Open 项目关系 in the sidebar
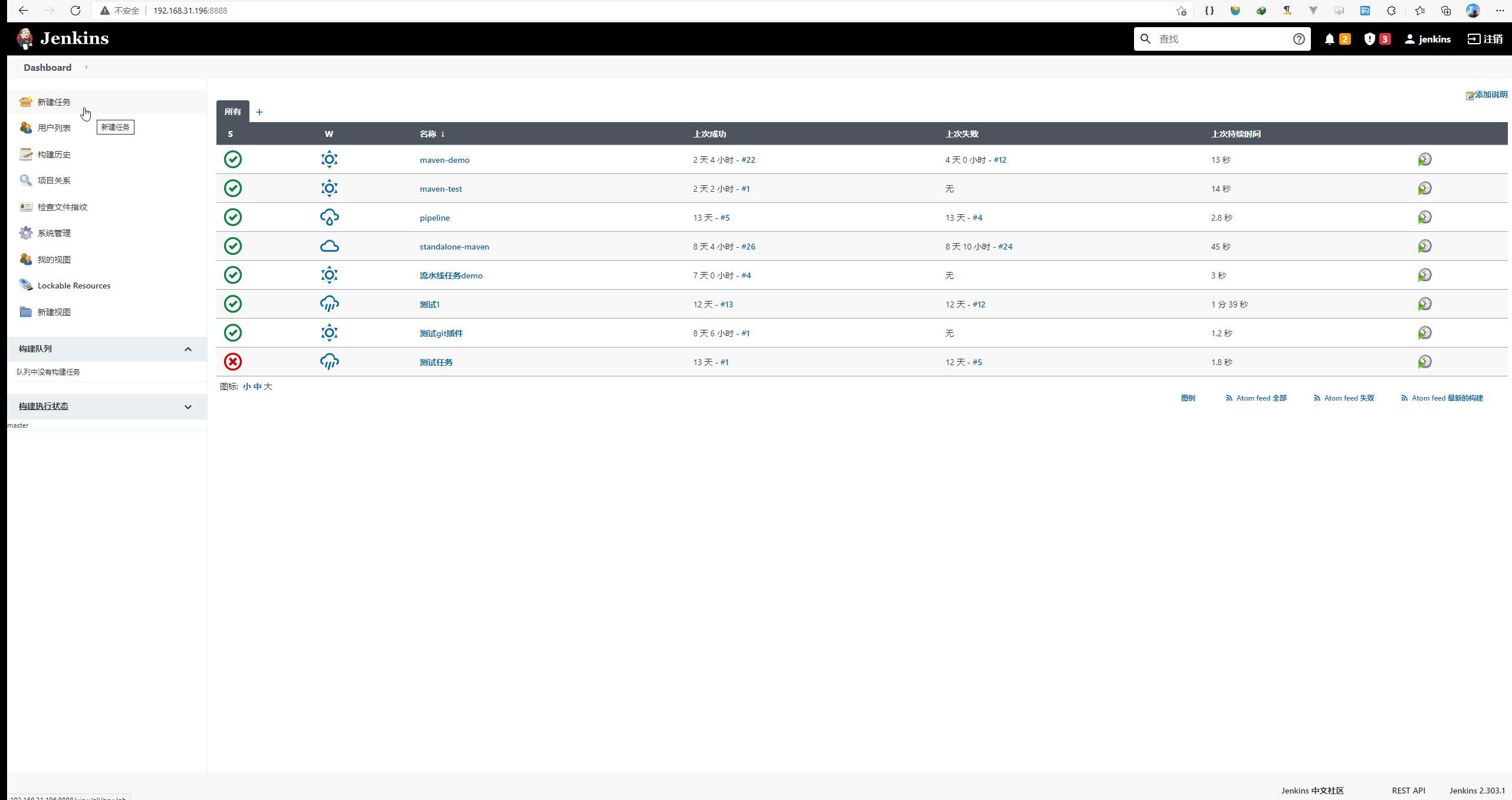 54,181
